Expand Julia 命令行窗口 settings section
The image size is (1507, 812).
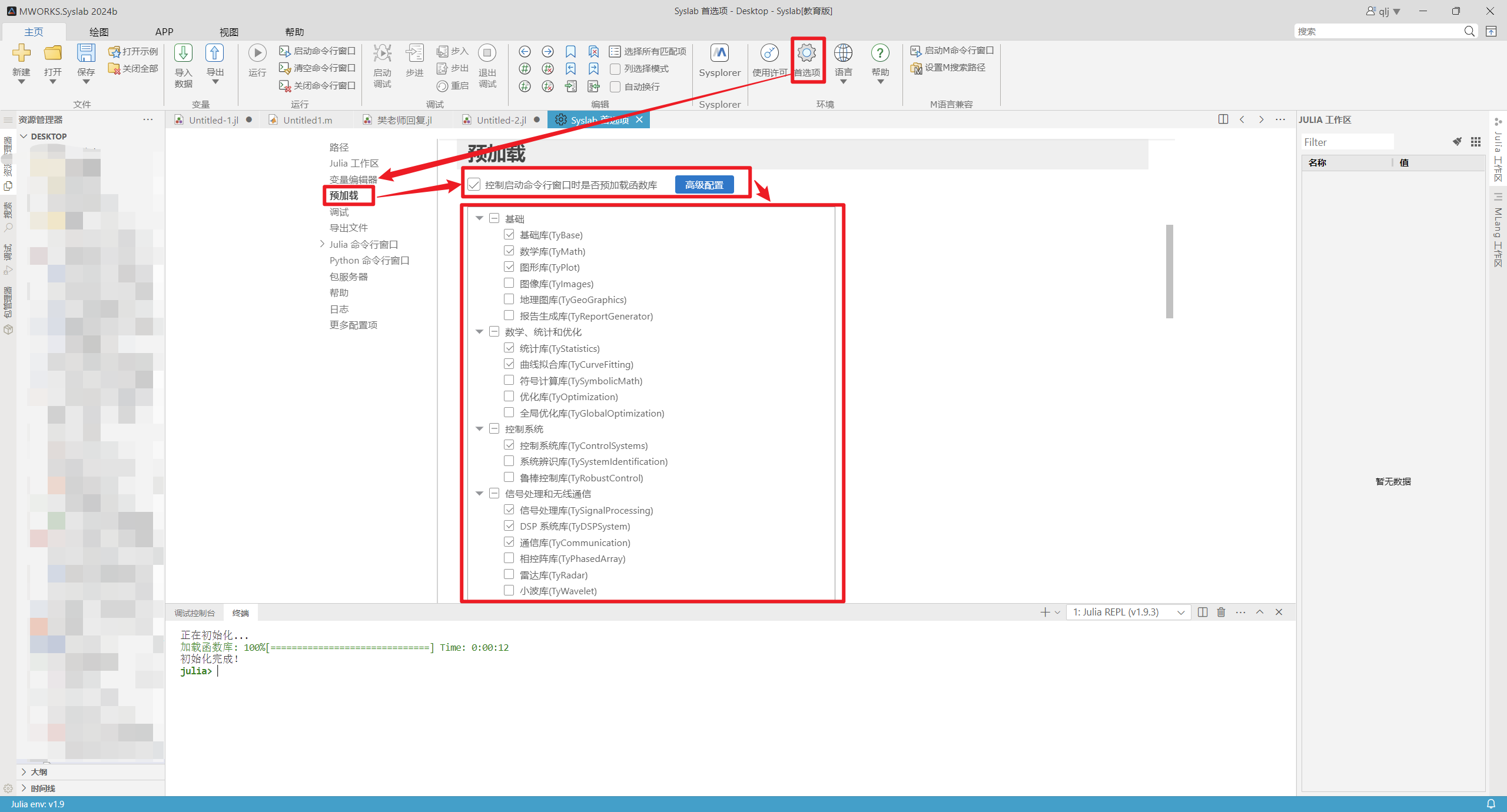[322, 244]
